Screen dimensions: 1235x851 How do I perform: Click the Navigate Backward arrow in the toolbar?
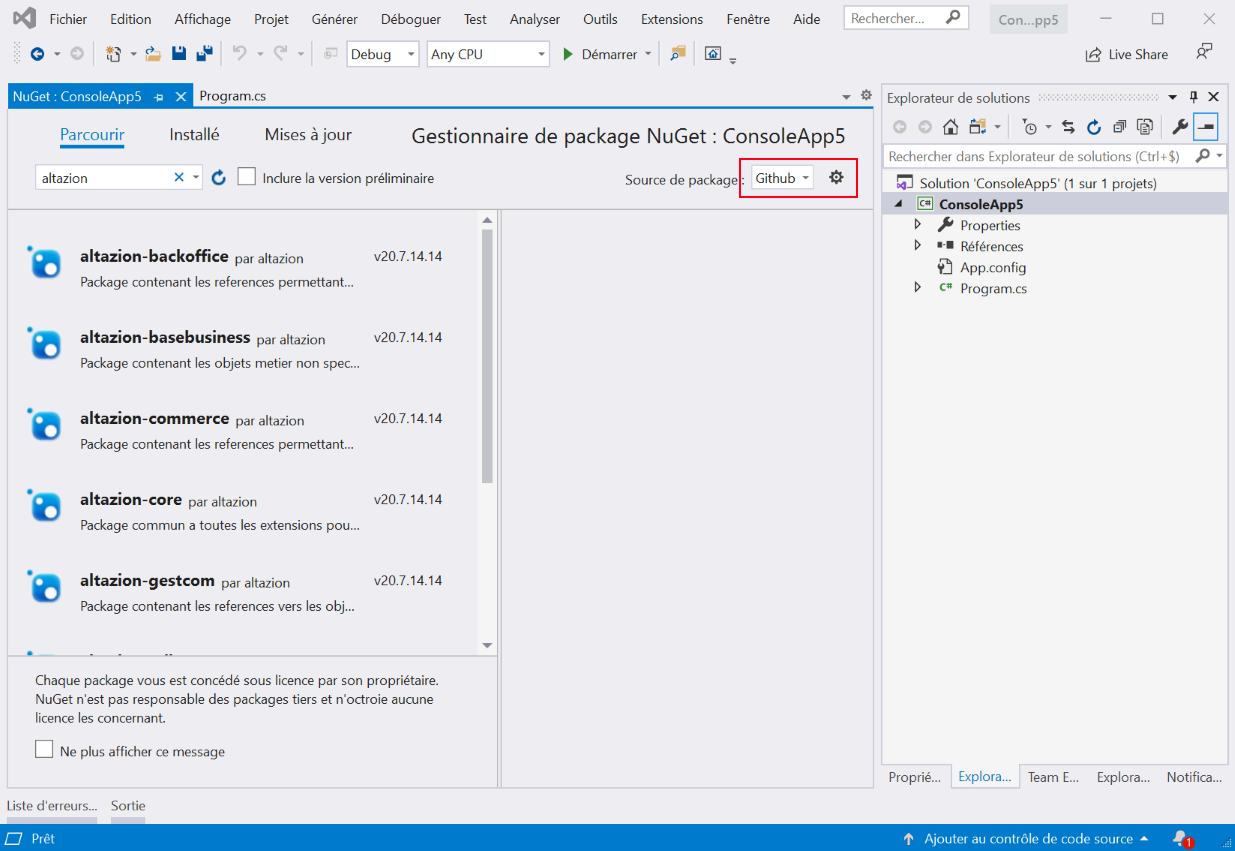37,54
